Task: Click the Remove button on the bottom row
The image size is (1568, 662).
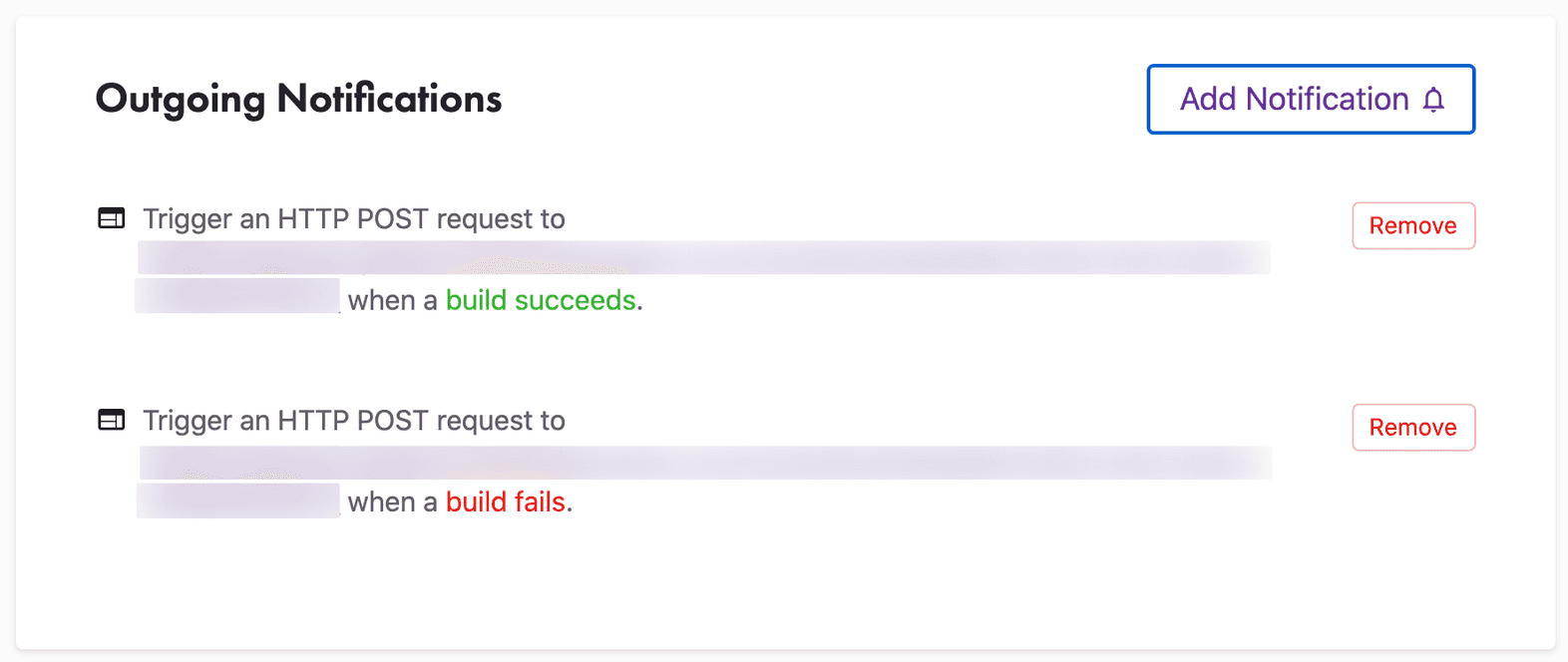Action: 1412,427
